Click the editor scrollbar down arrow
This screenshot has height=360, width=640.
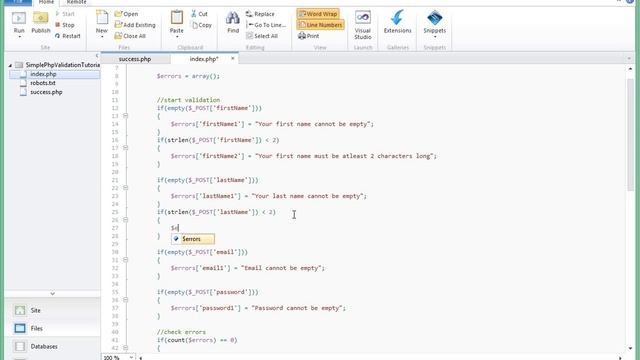tap(630, 348)
